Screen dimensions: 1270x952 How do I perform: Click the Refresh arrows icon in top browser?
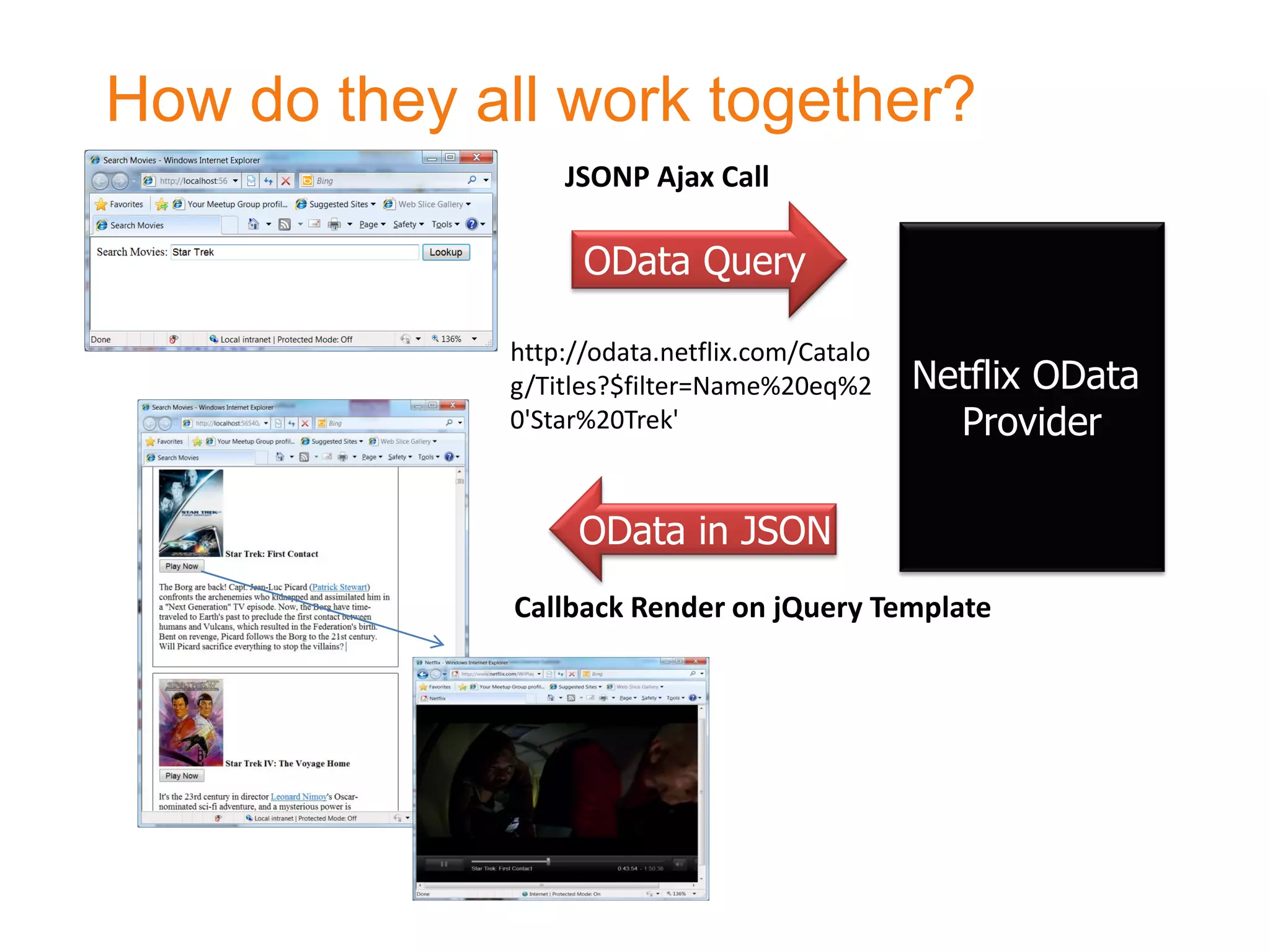(268, 181)
